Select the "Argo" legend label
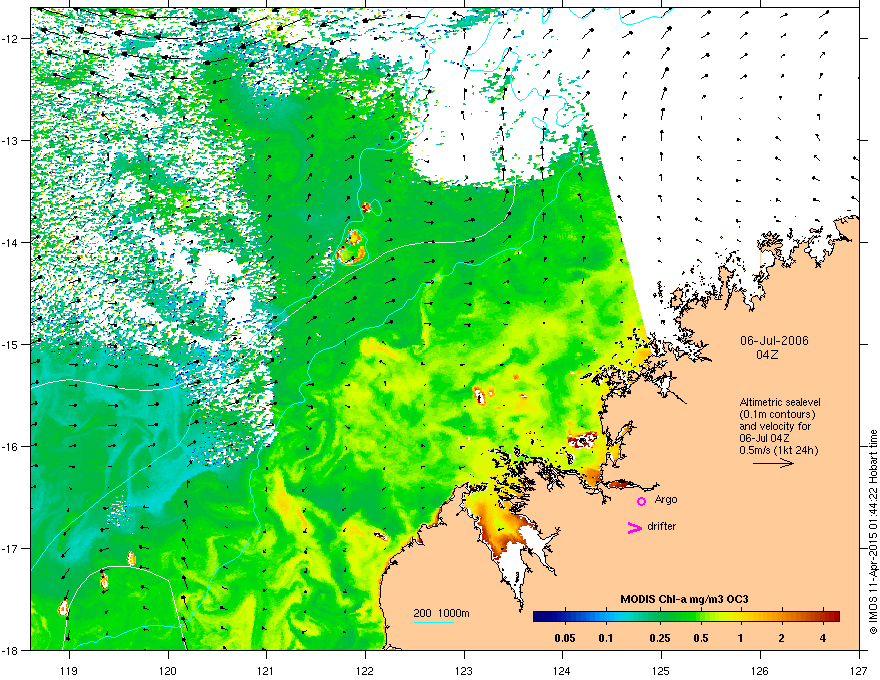880x680 pixels. coord(666,499)
